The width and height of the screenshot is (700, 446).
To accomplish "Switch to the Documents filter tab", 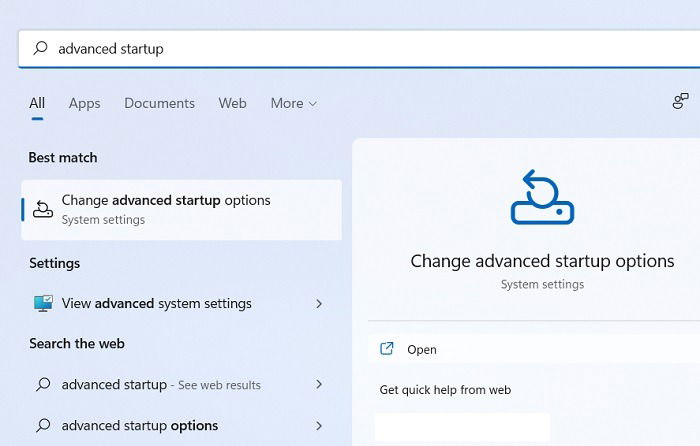I will pyautogui.click(x=159, y=104).
